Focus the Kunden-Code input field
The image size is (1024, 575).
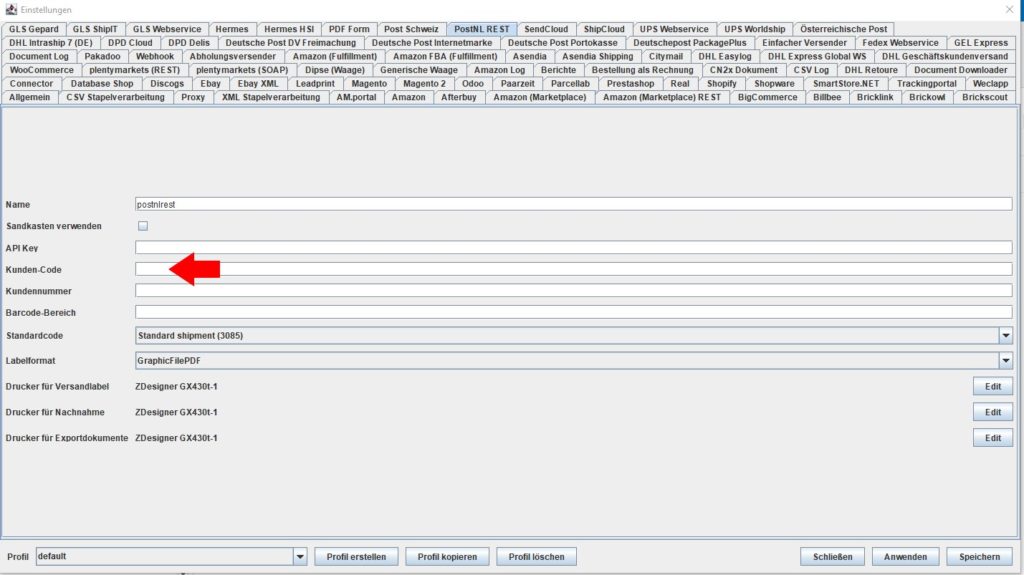tap(573, 269)
